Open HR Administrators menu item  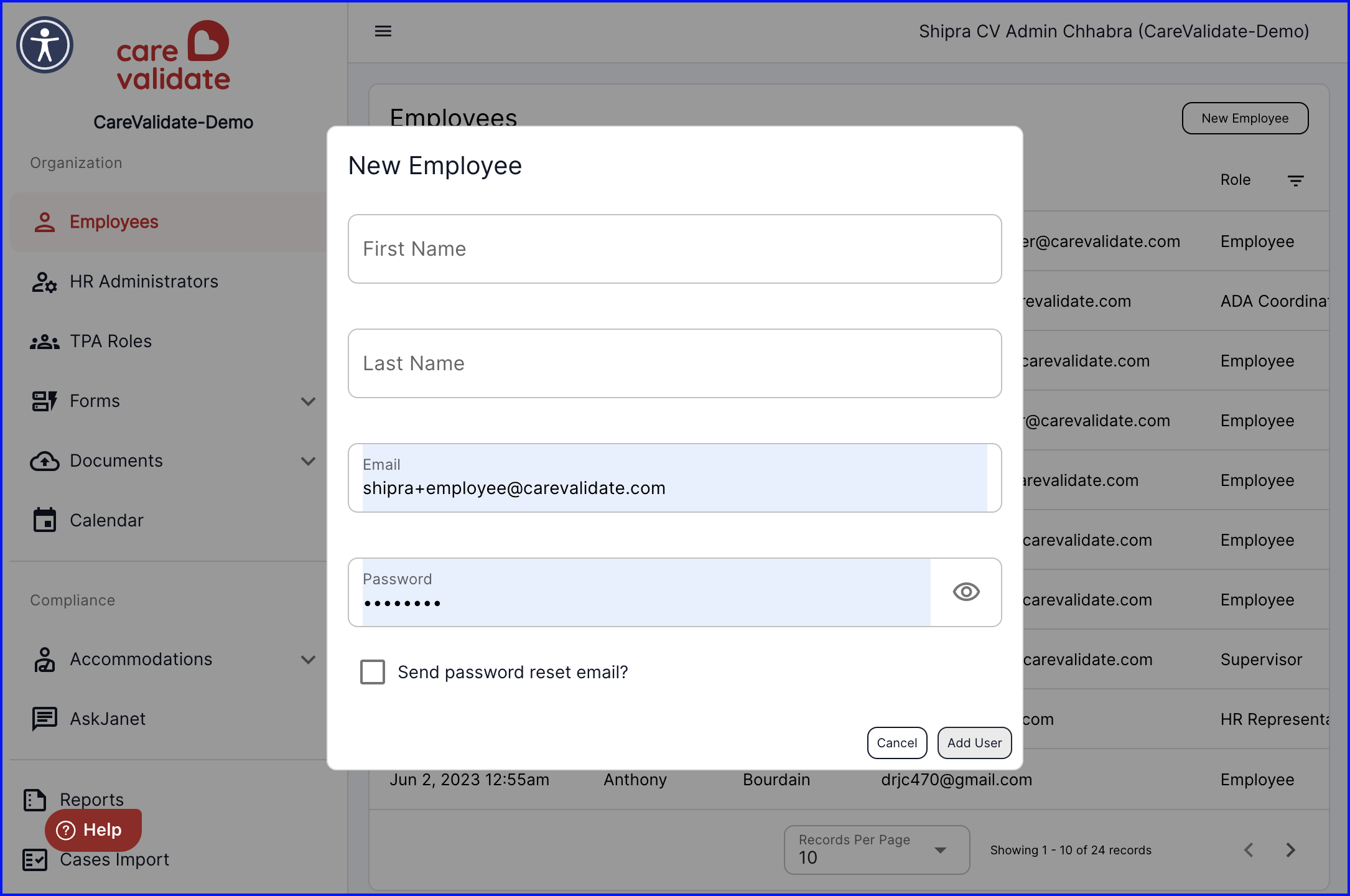tap(169, 282)
